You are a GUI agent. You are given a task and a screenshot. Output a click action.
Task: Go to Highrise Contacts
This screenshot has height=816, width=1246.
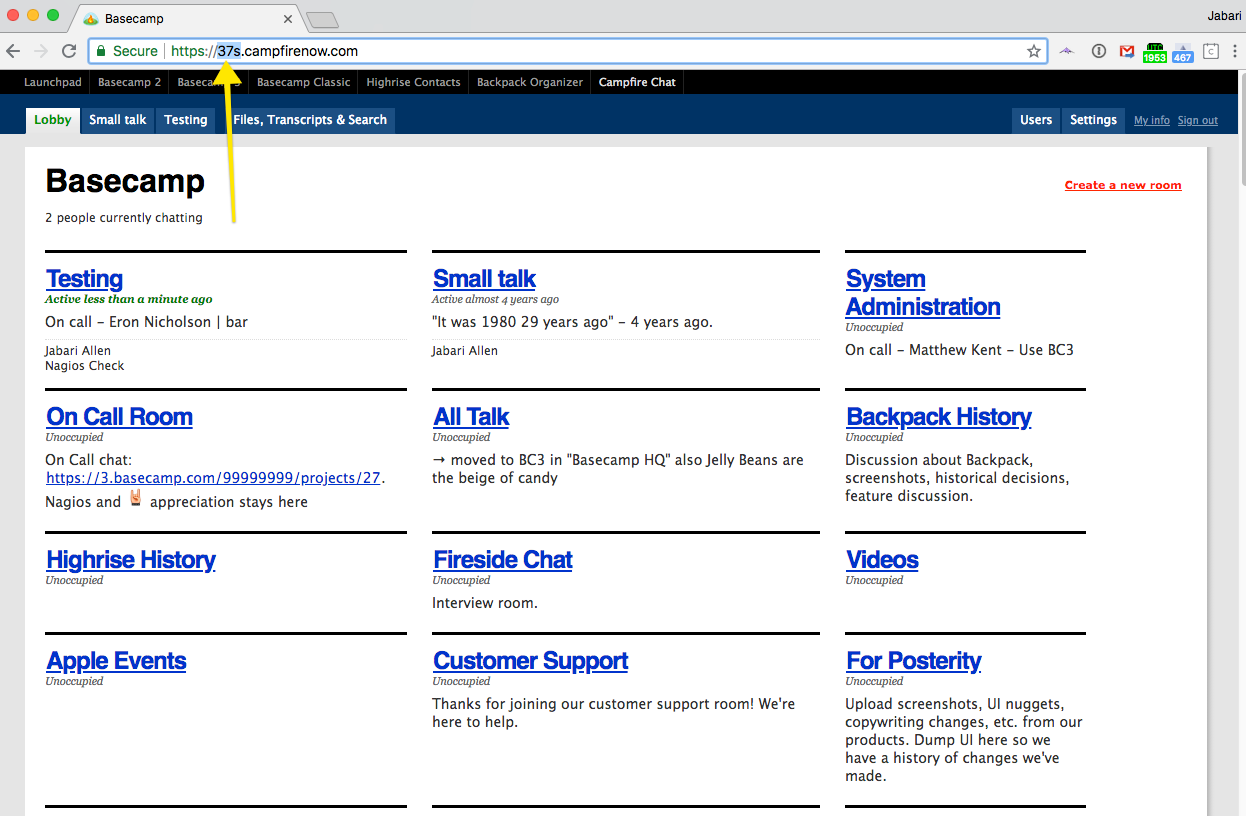[414, 82]
